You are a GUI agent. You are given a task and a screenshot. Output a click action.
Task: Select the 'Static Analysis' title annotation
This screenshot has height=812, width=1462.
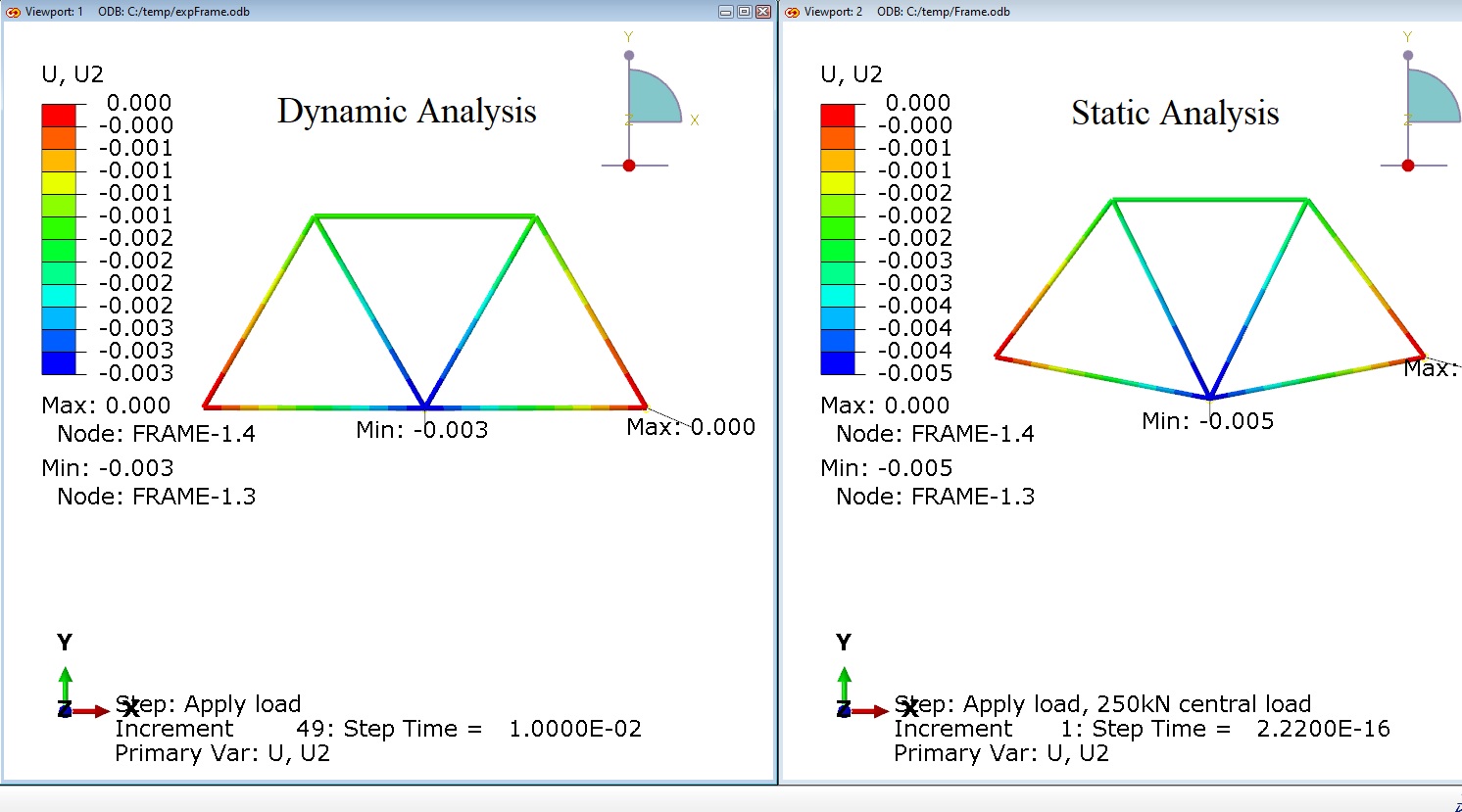click(1175, 114)
